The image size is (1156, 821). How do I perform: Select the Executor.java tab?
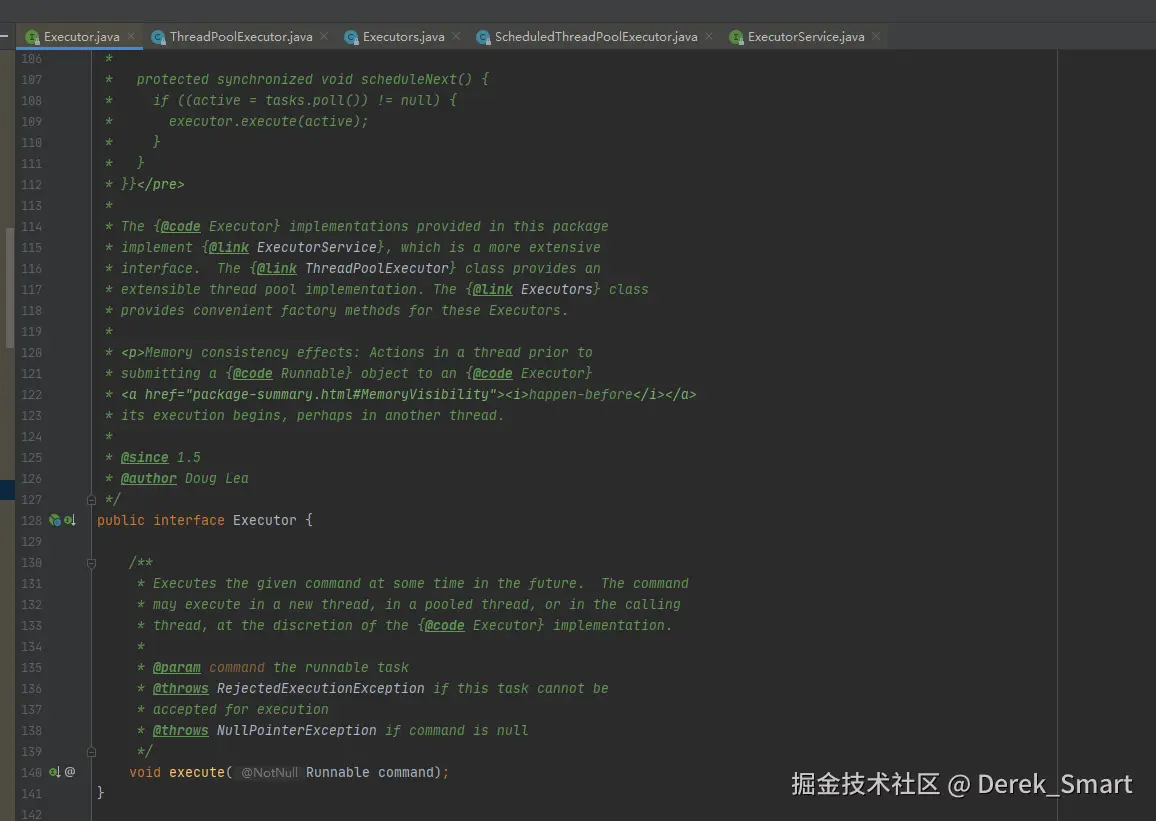click(x=81, y=37)
